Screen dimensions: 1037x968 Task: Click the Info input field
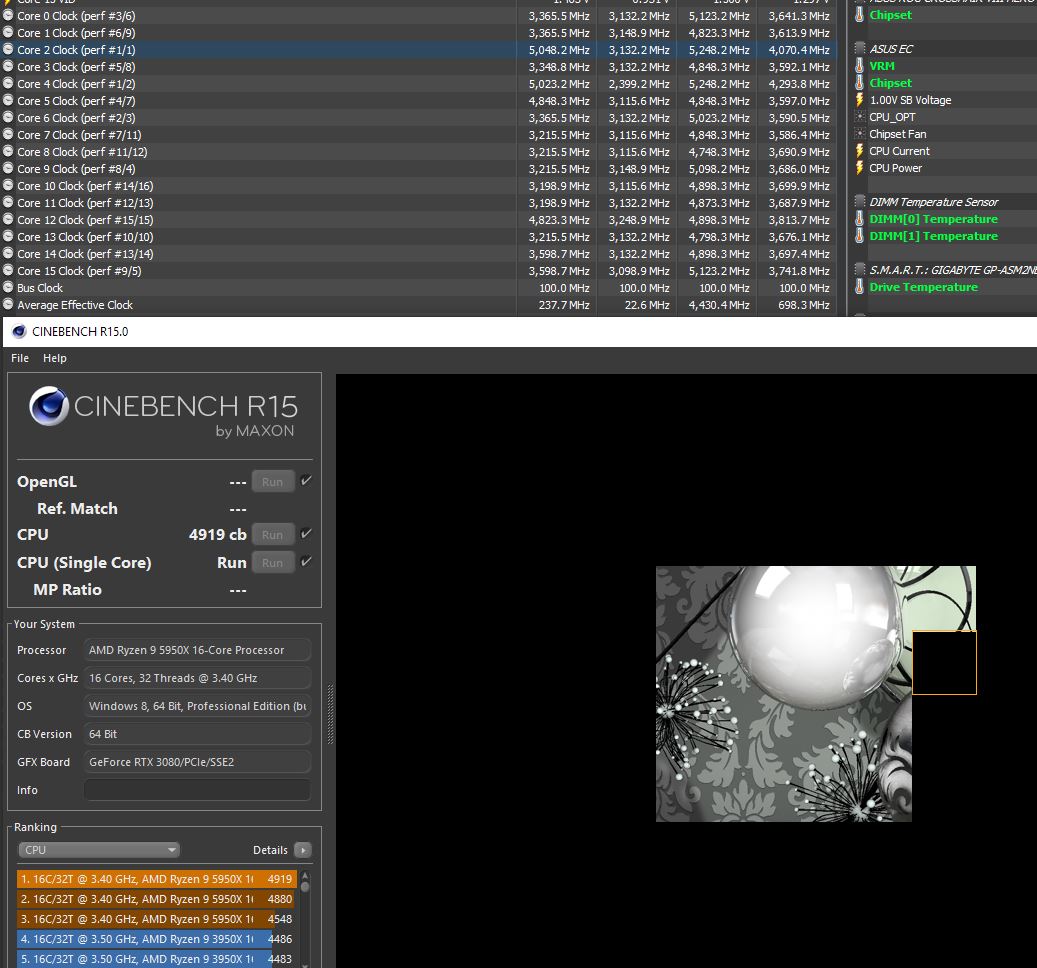197,790
